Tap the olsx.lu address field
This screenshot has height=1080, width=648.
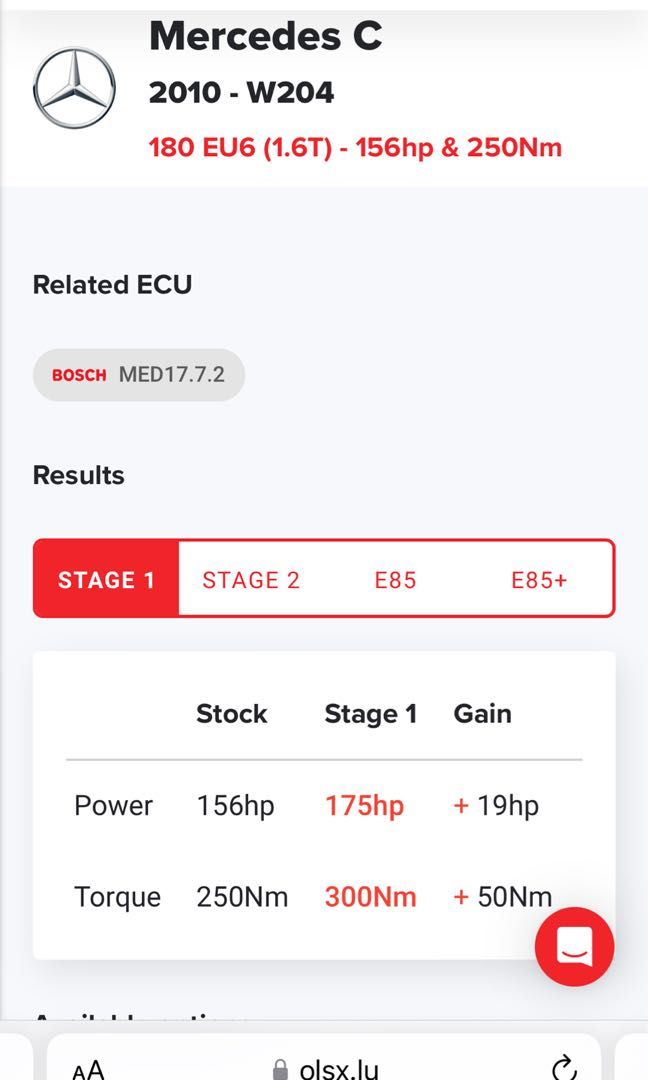(340, 1069)
